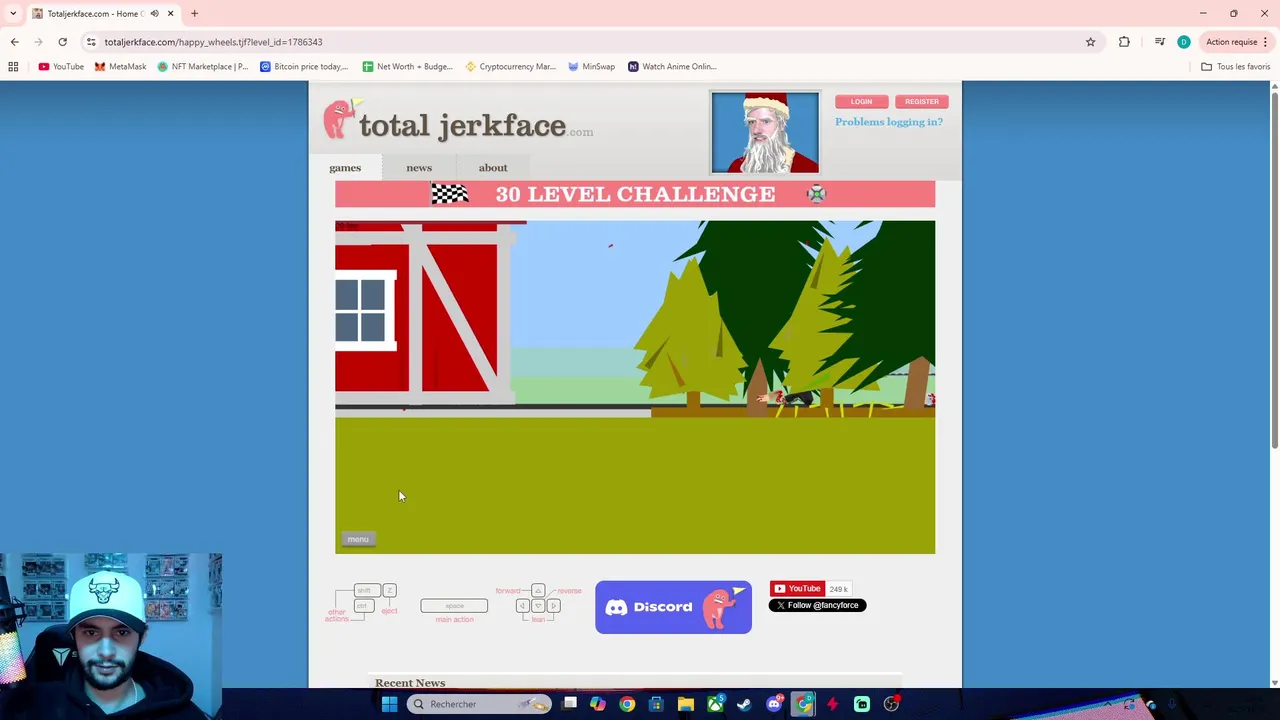Screen dimensions: 1280x720
Task: Open MetaMask bookmark
Action: pos(120,67)
